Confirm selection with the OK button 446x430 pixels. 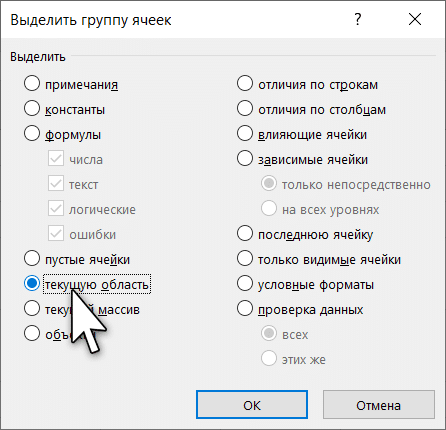pos(252,405)
